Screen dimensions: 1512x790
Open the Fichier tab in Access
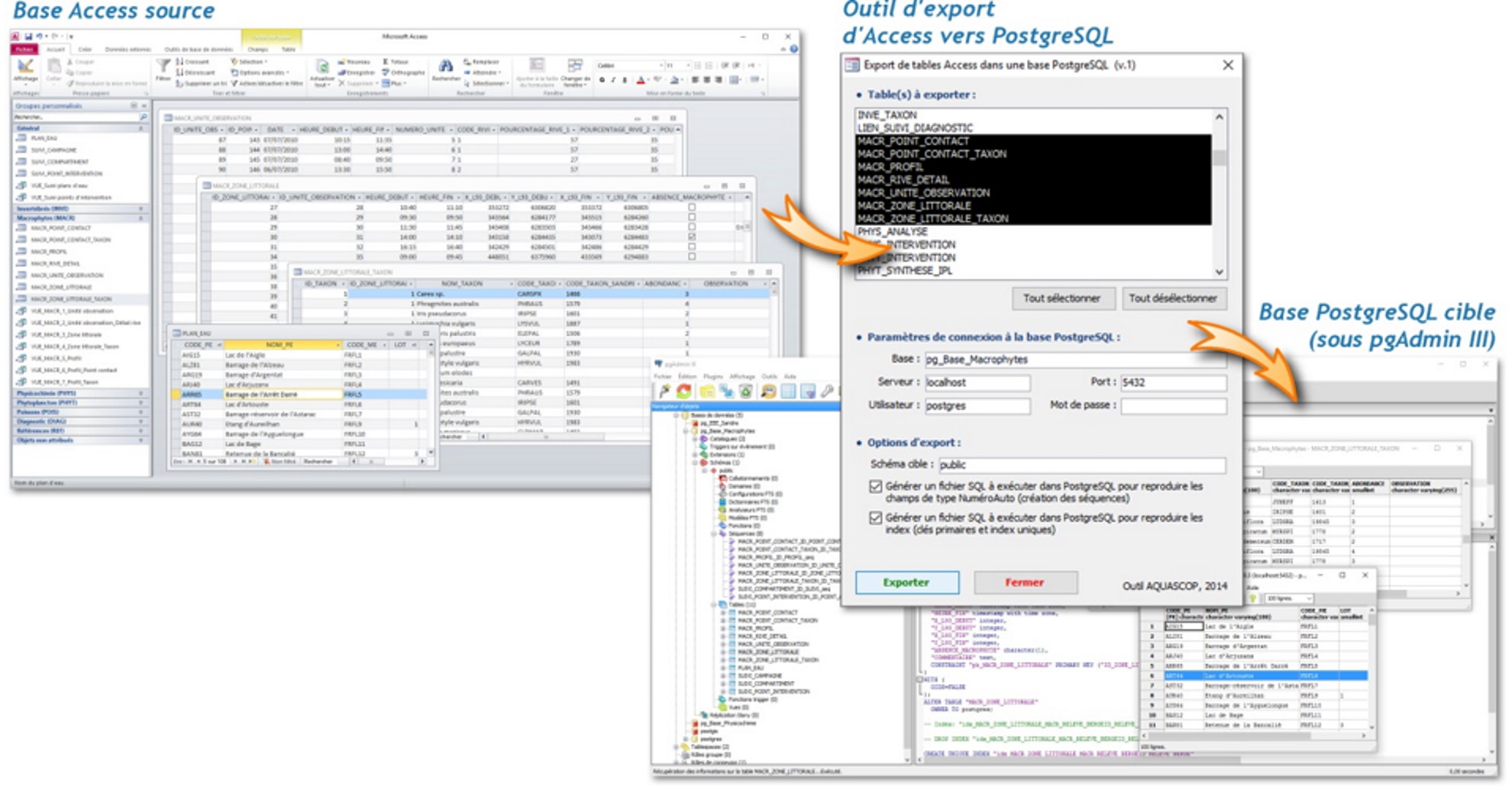24,50
